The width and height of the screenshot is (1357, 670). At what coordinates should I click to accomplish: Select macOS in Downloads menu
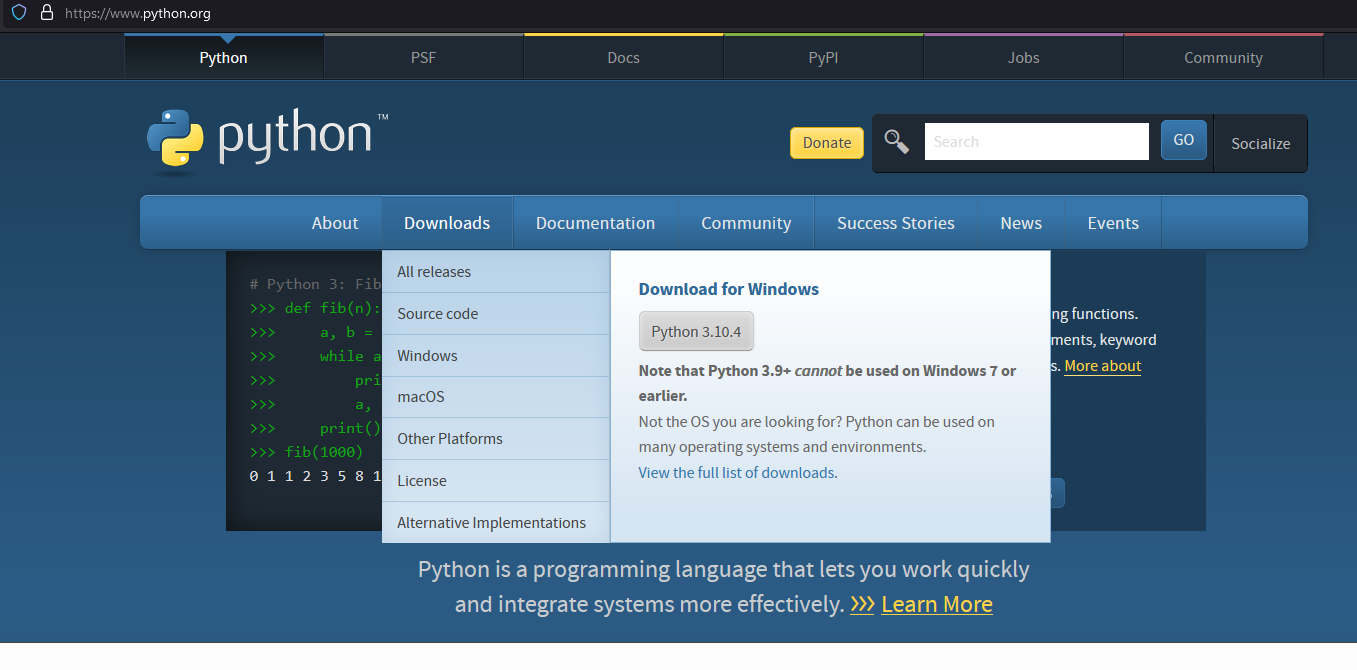[496, 397]
